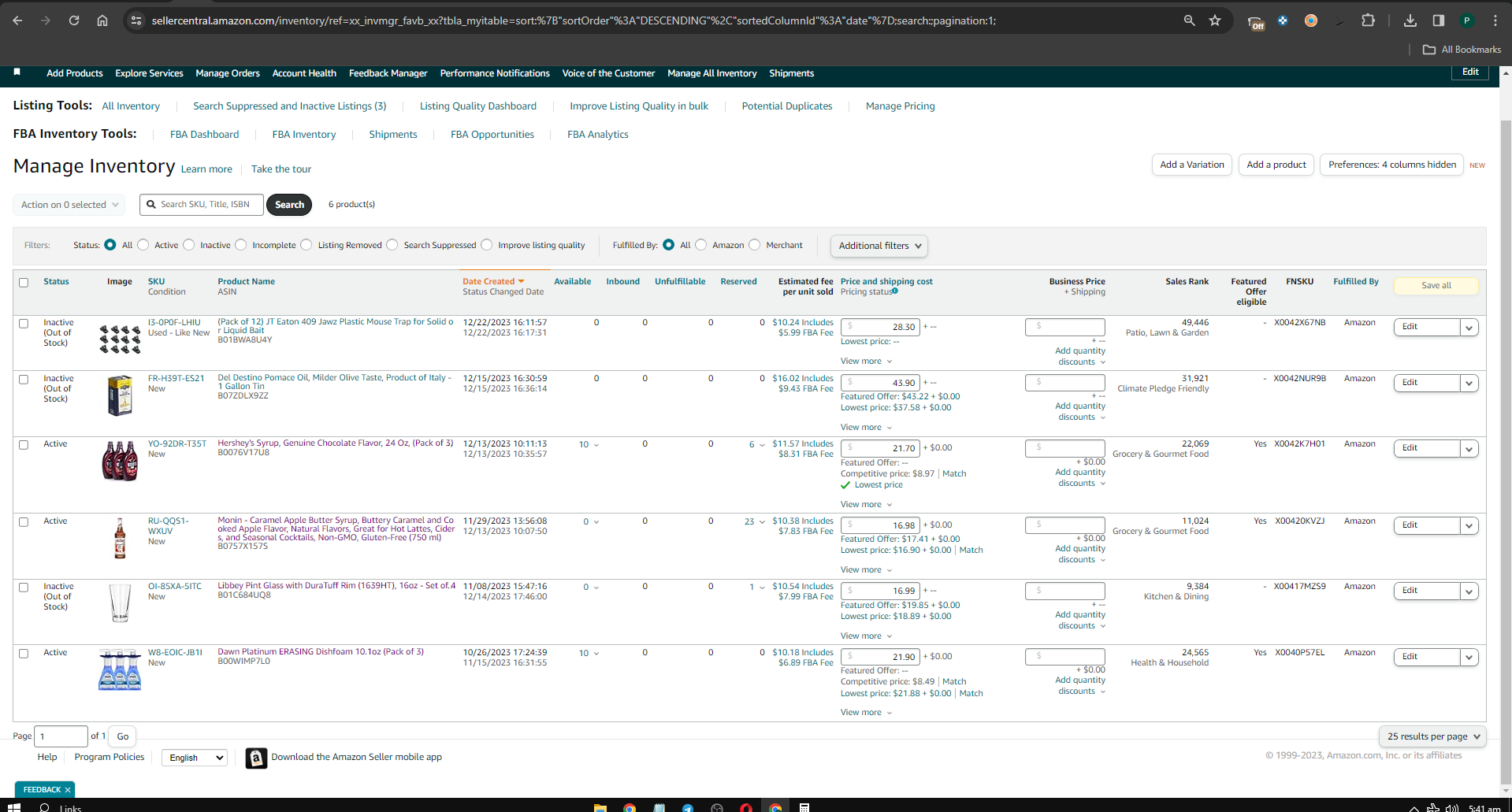
Task: Bookmark this page with the star icon
Action: pyautogui.click(x=1215, y=20)
